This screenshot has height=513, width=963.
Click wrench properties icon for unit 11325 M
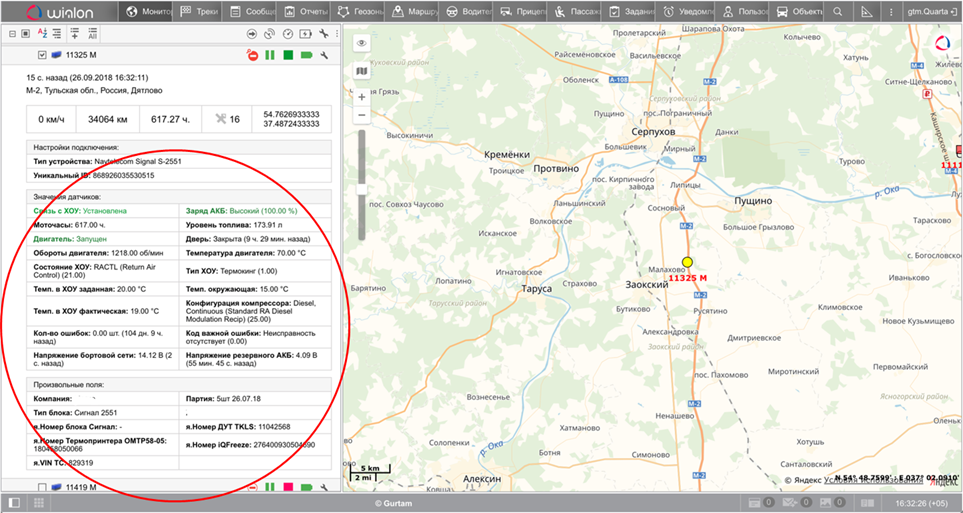coord(323,55)
